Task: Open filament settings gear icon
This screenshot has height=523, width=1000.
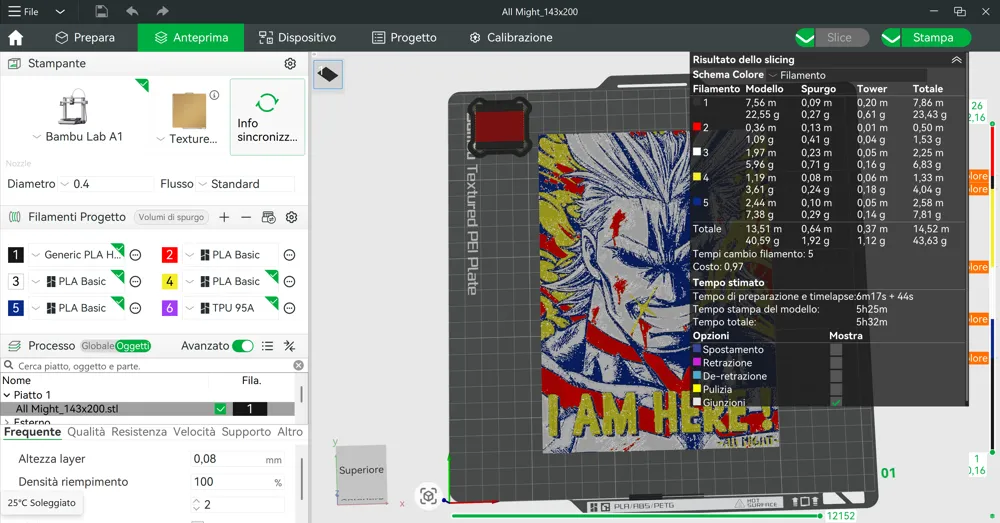Action: [x=291, y=217]
